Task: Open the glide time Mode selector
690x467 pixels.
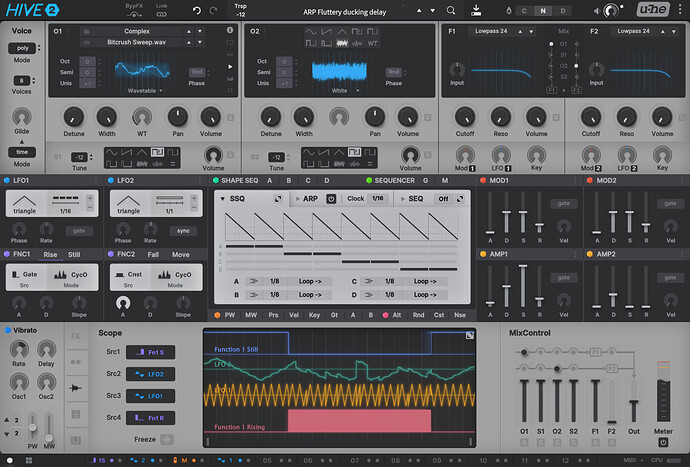Action: (22, 152)
